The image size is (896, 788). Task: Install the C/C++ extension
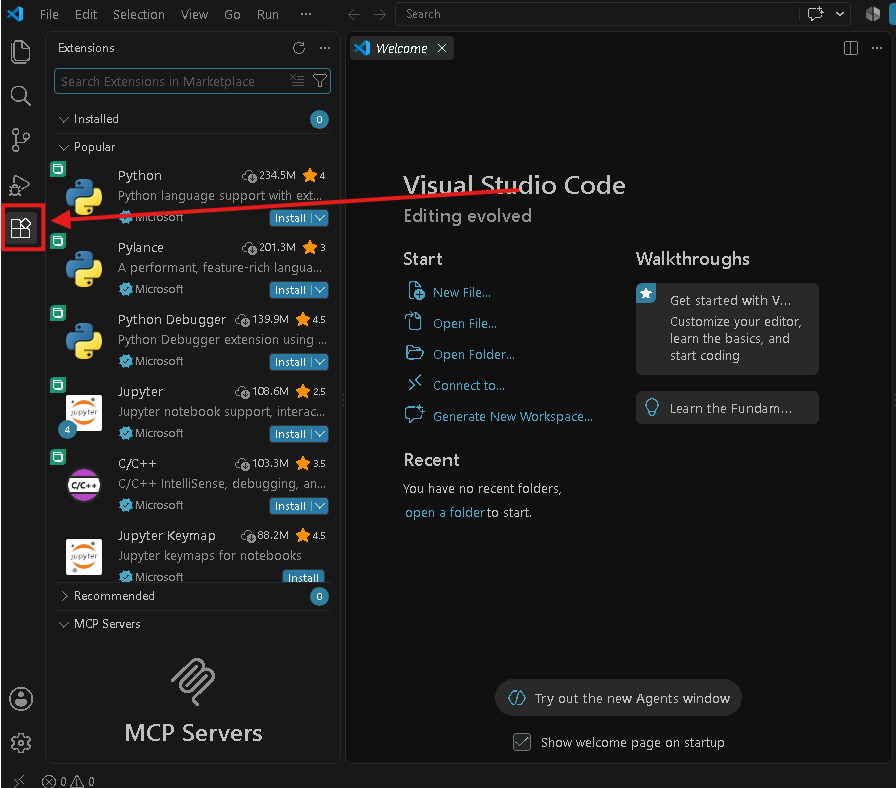tap(290, 506)
